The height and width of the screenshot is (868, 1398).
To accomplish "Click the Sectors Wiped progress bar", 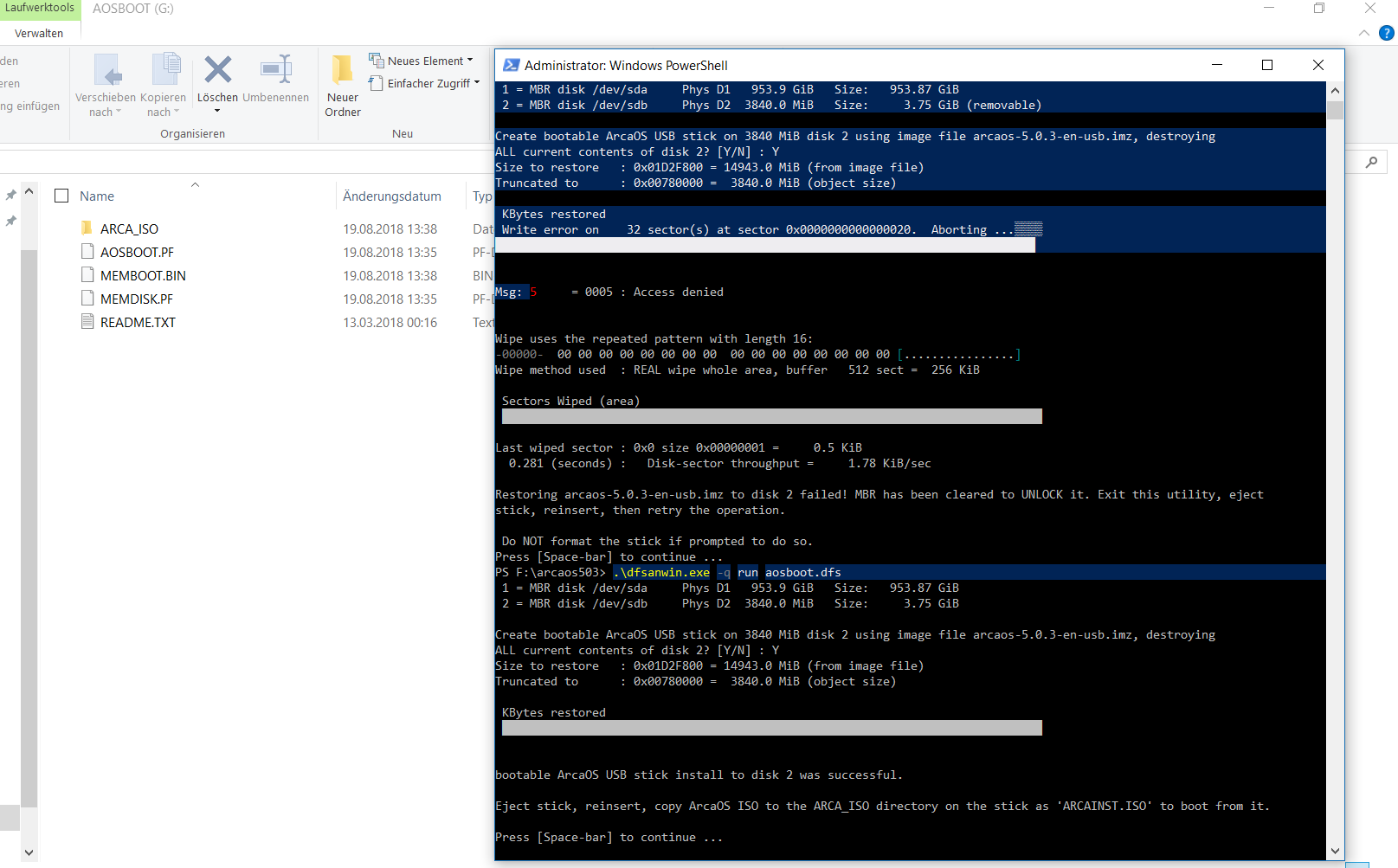I will [772, 416].
